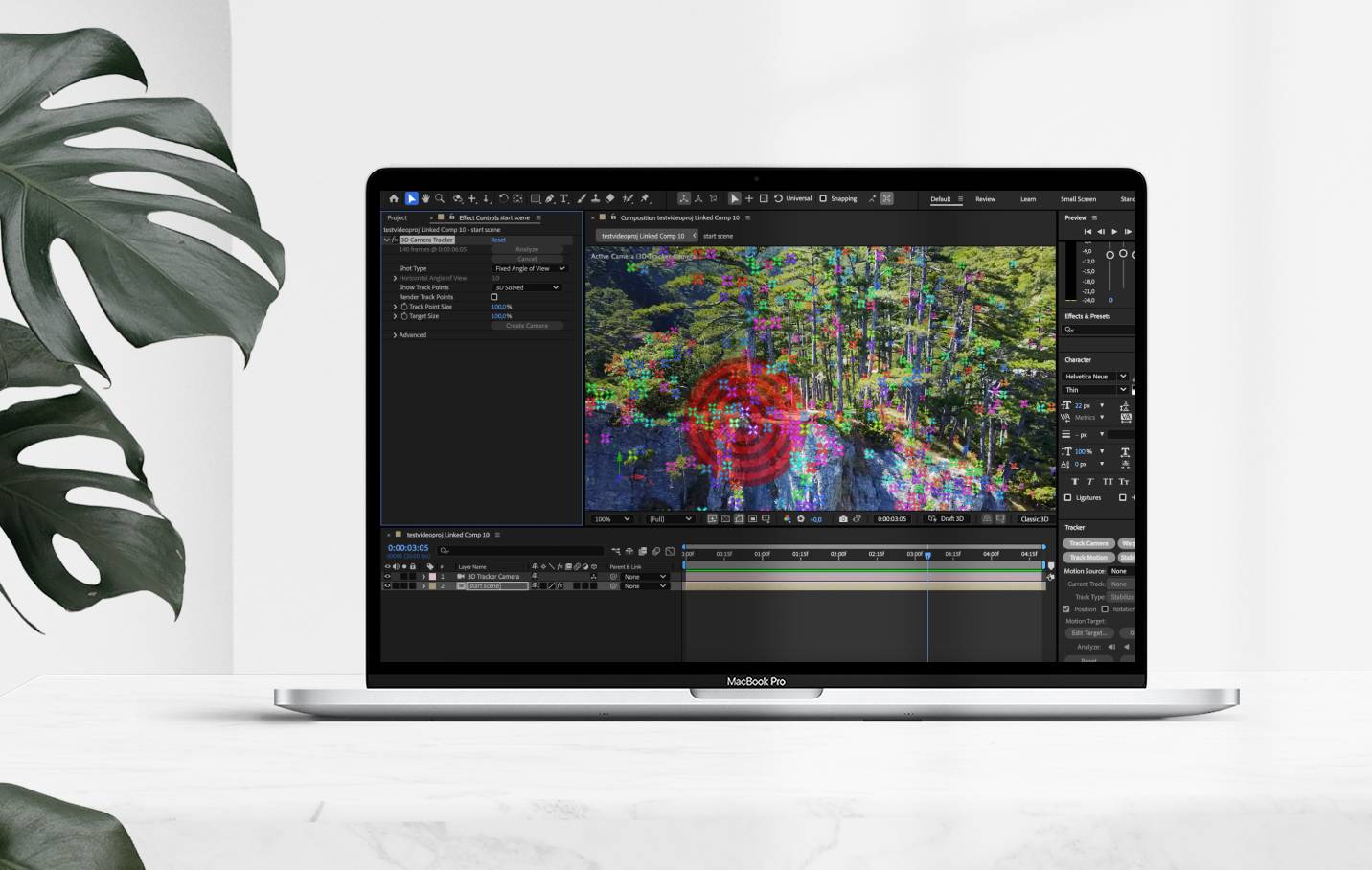
Task: Open the Default workspace menu
Action: (960, 199)
